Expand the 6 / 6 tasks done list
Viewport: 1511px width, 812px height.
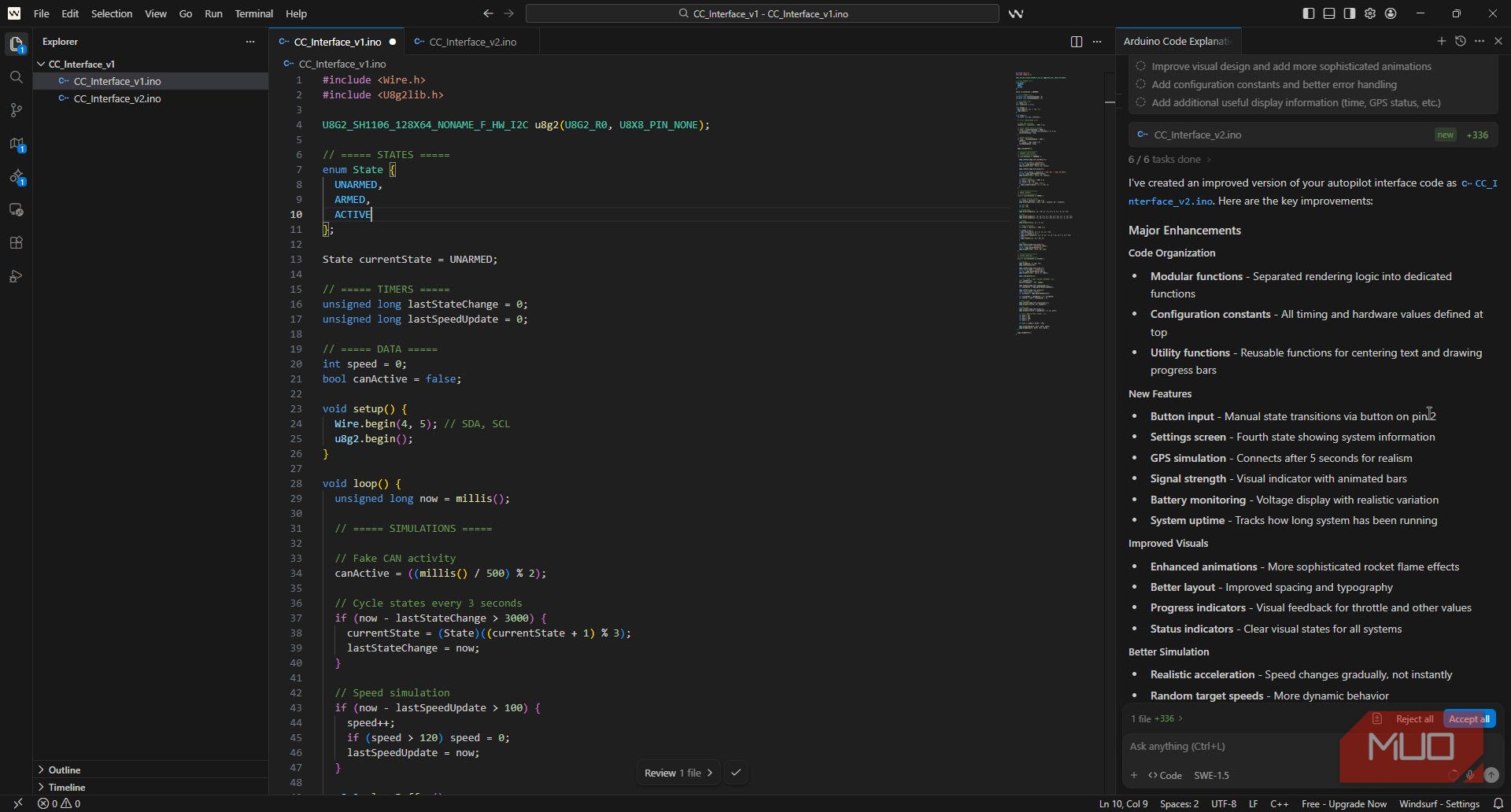[1169, 159]
